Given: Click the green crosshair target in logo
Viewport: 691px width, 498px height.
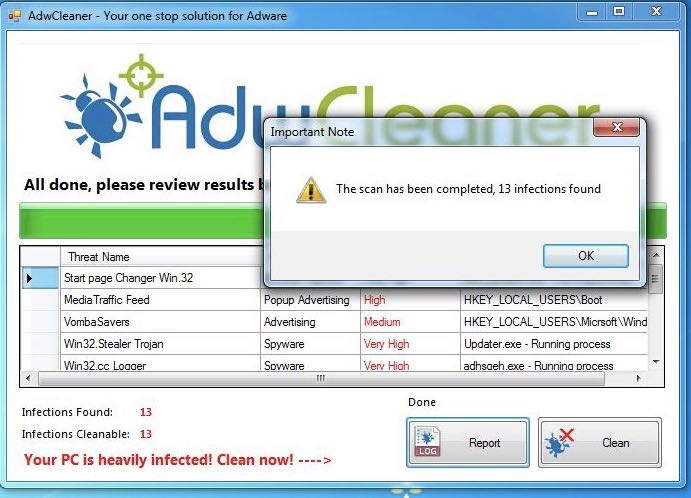Looking at the screenshot, I should pyautogui.click(x=141, y=75).
